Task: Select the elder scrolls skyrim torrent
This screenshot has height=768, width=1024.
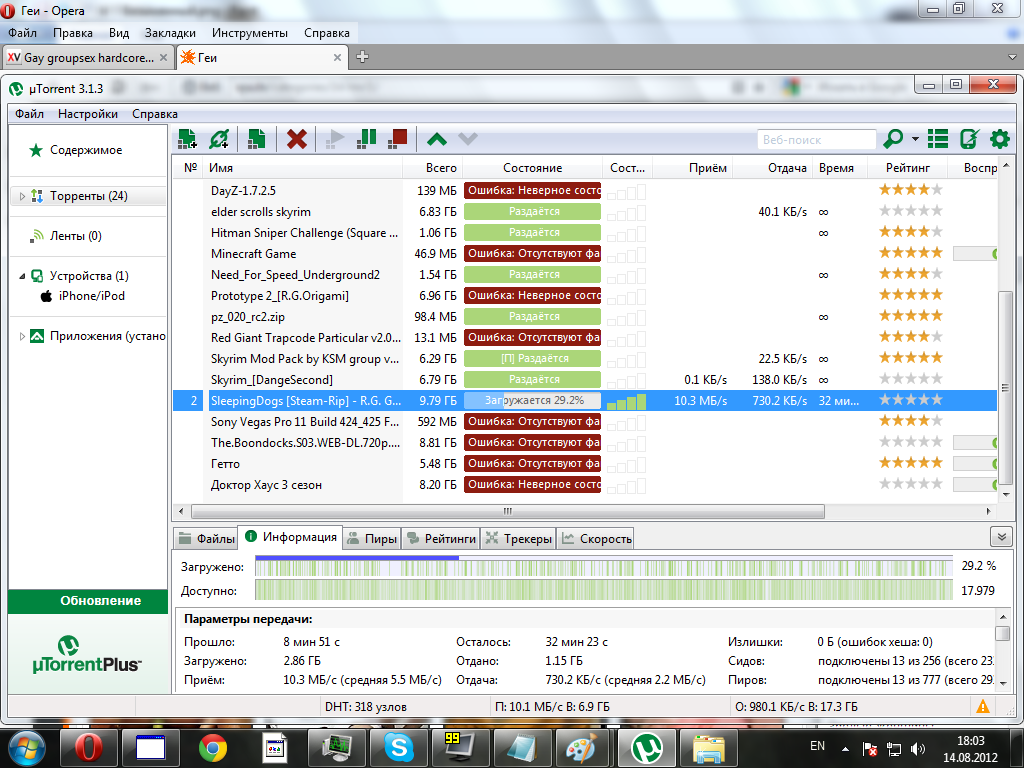Action: pos(584,212)
